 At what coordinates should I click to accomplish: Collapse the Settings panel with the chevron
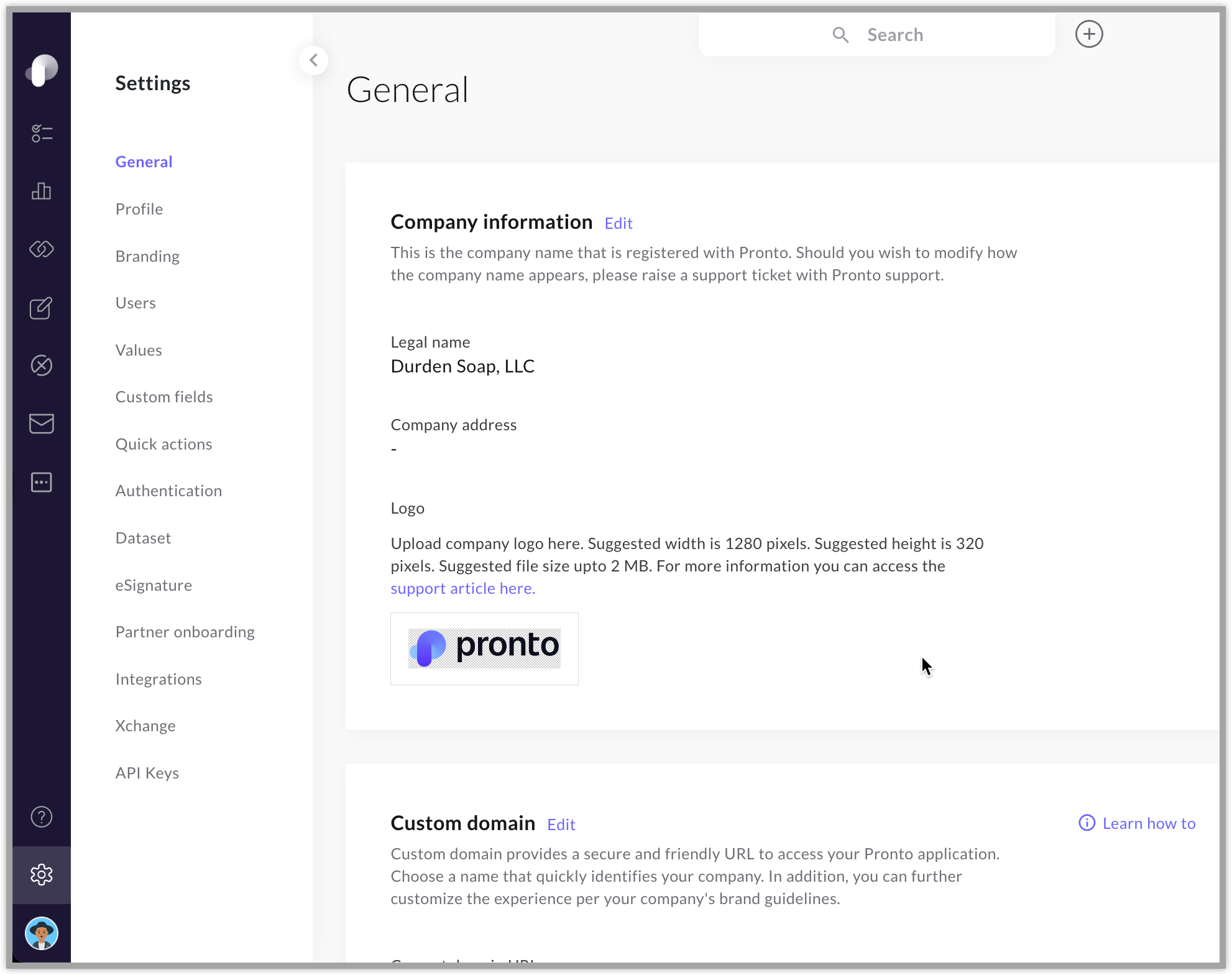point(313,60)
